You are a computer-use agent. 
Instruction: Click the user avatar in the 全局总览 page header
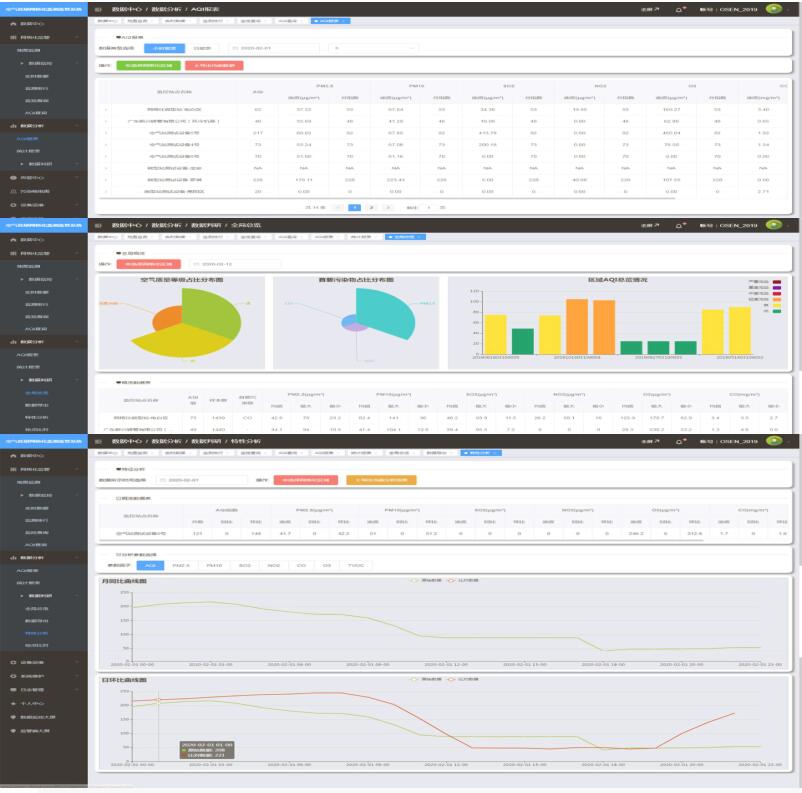[773, 224]
